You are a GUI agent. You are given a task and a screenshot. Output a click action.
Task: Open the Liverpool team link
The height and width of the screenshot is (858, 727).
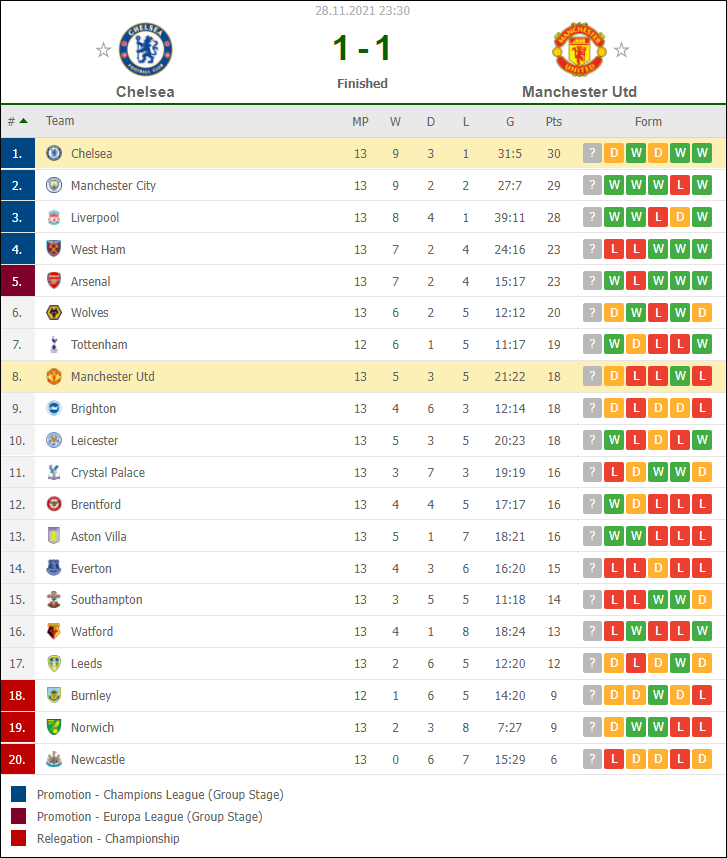pyautogui.click(x=95, y=218)
